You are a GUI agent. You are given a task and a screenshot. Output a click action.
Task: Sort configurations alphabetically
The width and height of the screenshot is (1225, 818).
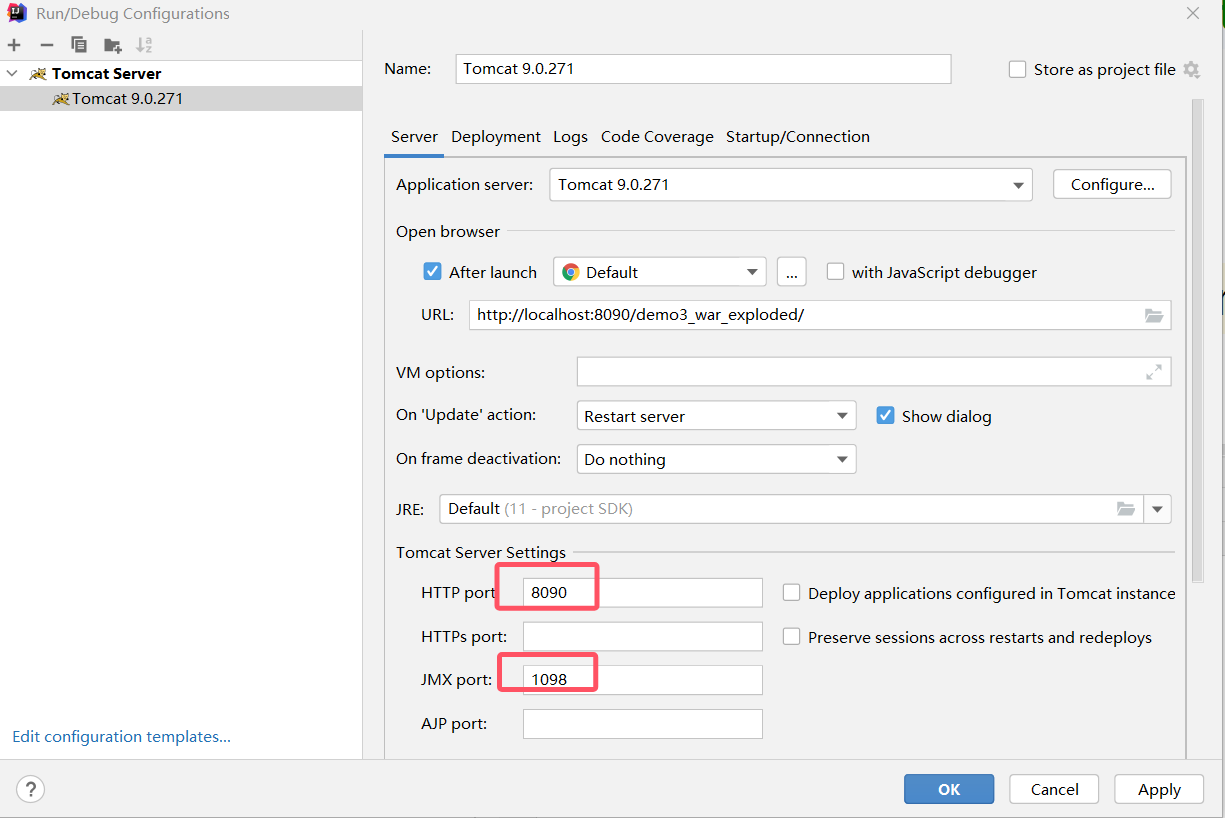point(144,45)
